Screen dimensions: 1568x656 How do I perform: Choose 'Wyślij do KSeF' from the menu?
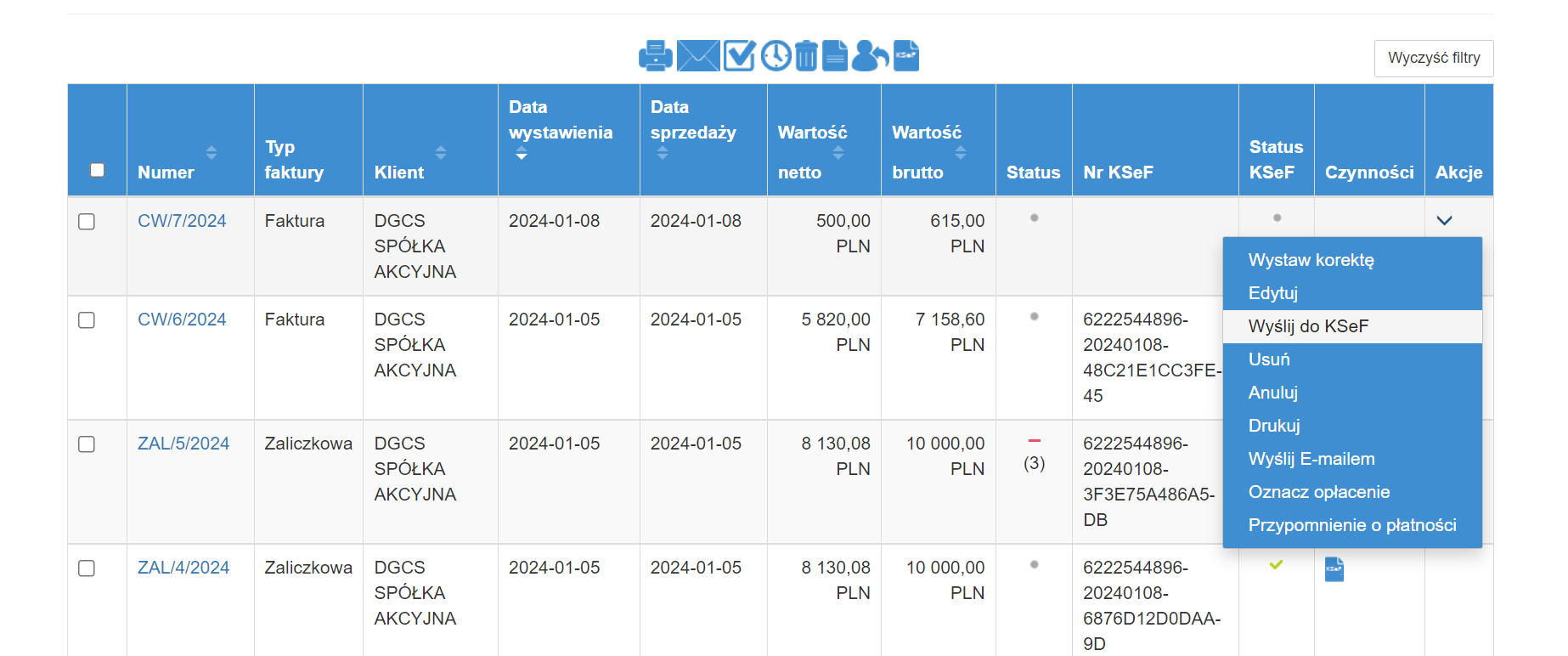click(x=1308, y=326)
